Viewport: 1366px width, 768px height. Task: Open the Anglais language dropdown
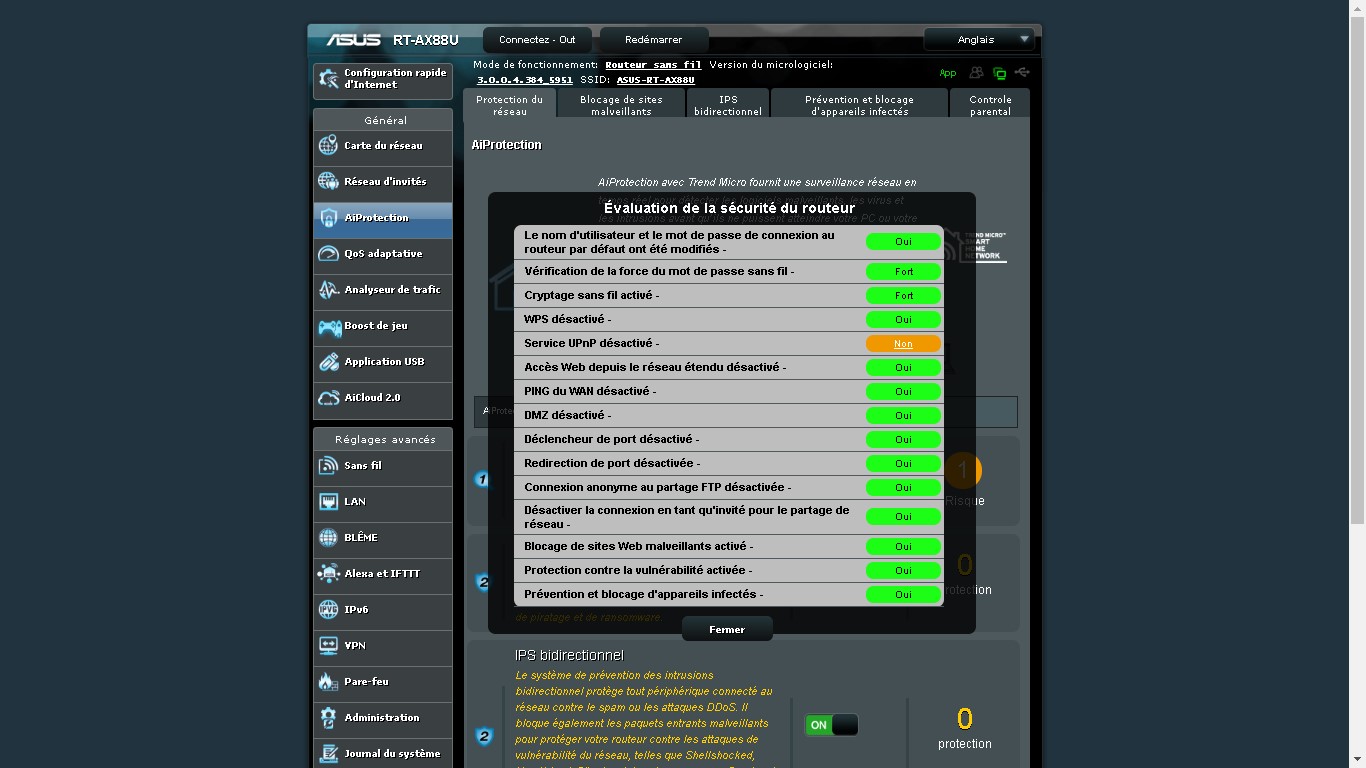pos(979,40)
